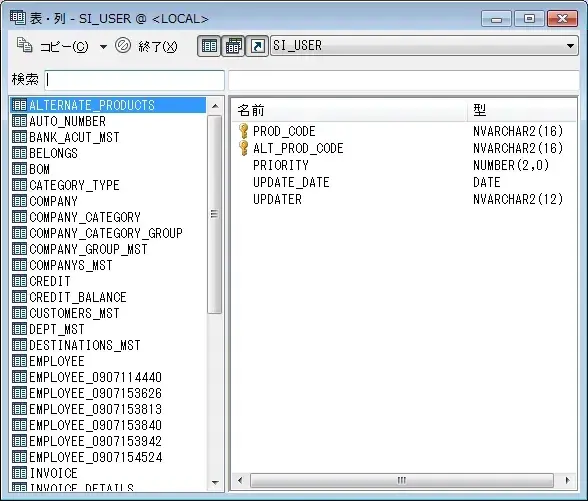588x501 pixels.
Task: Click the EMPLOYEE_0907153840 table icon
Action: pyautogui.click(x=19, y=425)
